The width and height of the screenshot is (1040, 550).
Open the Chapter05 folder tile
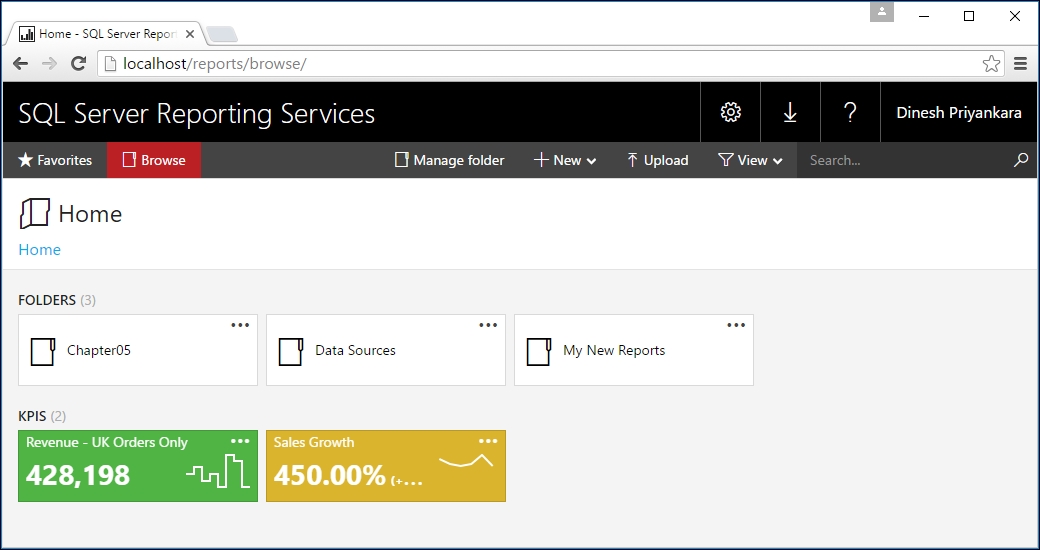tap(138, 350)
